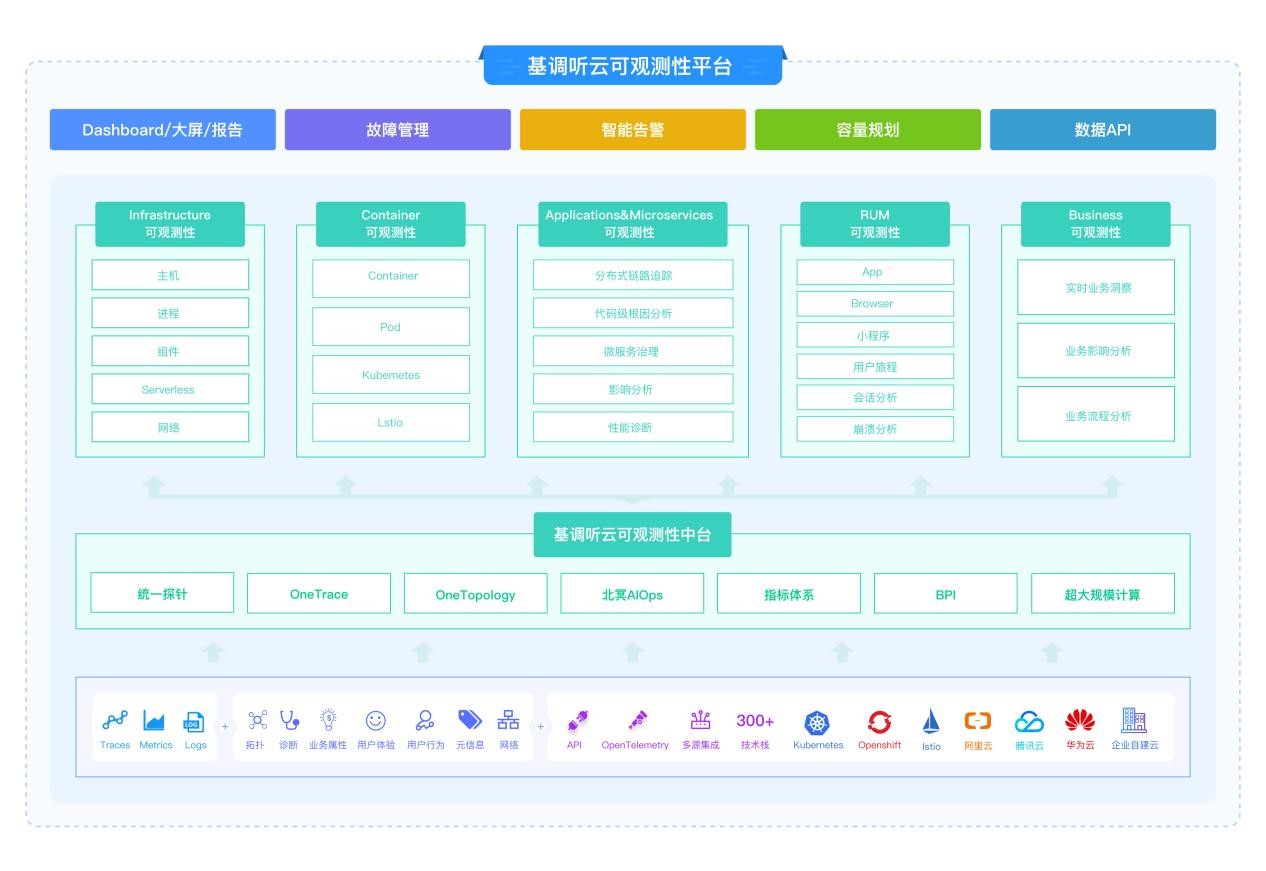Image resolution: width=1266 pixels, height=871 pixels.
Task: Select the 华为云 logo icon
Action: coord(1080,721)
